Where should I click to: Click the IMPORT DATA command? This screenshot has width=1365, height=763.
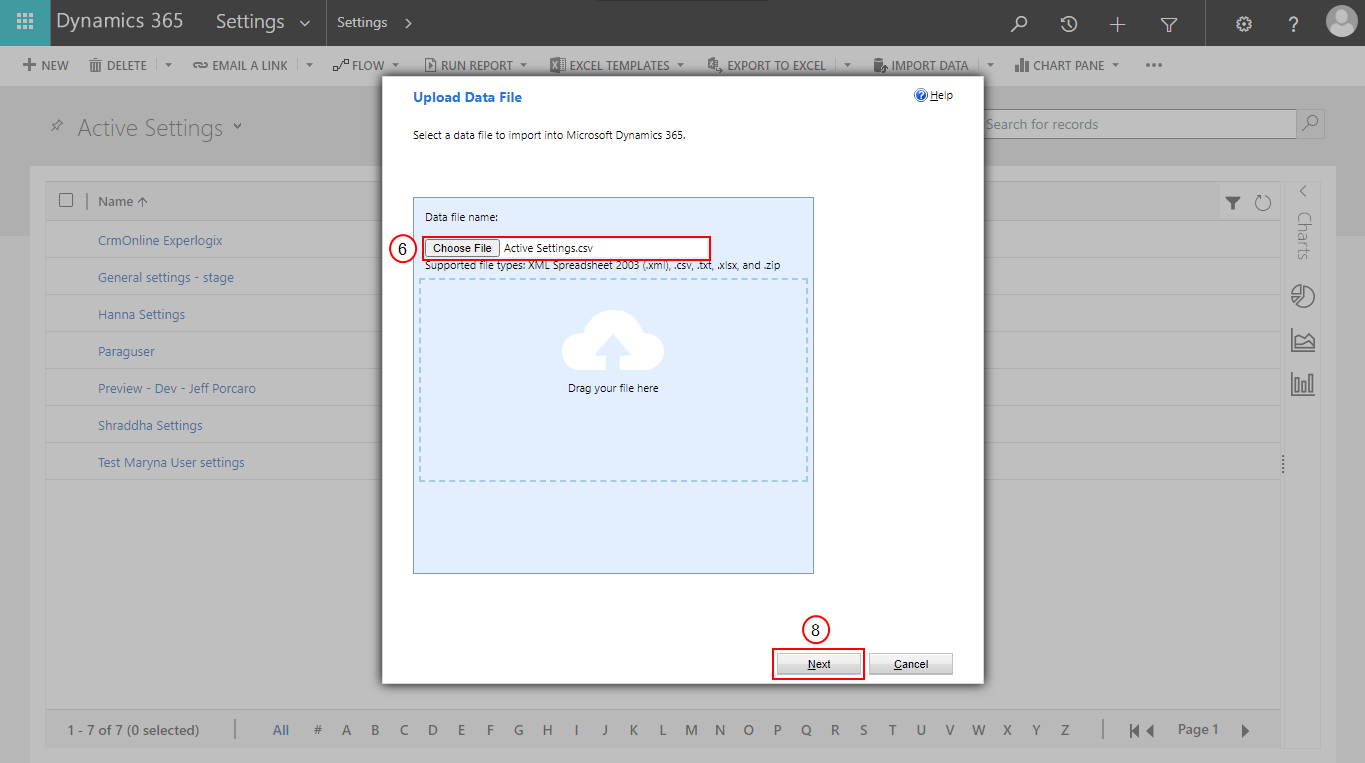click(x=921, y=65)
